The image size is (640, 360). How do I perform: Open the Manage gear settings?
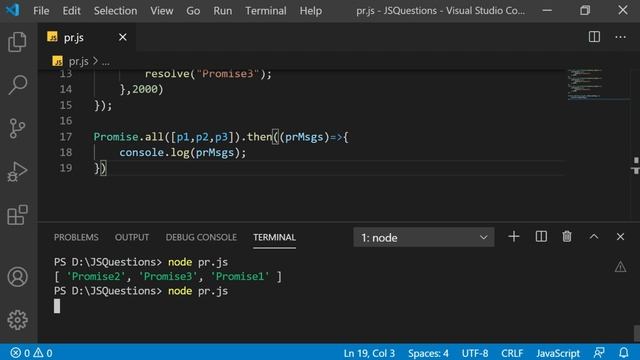point(17,320)
